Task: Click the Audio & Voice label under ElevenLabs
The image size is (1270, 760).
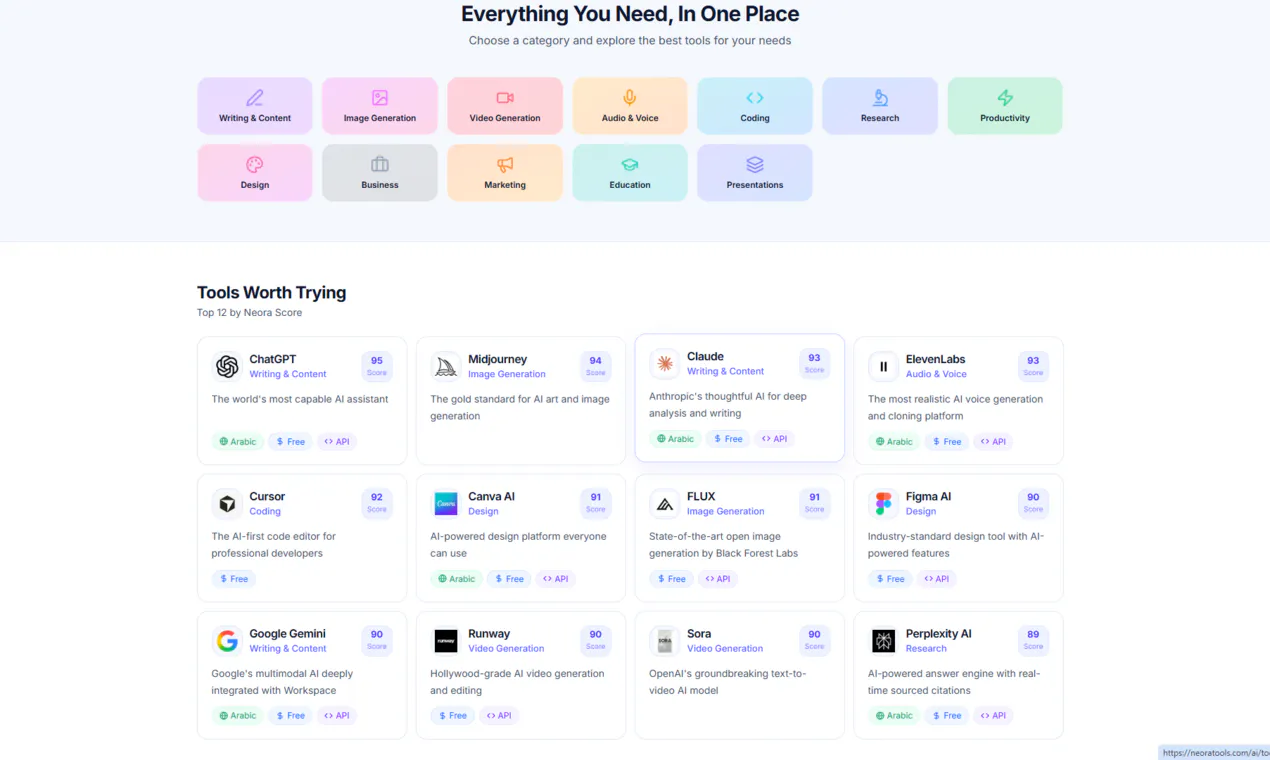Action: coord(936,374)
